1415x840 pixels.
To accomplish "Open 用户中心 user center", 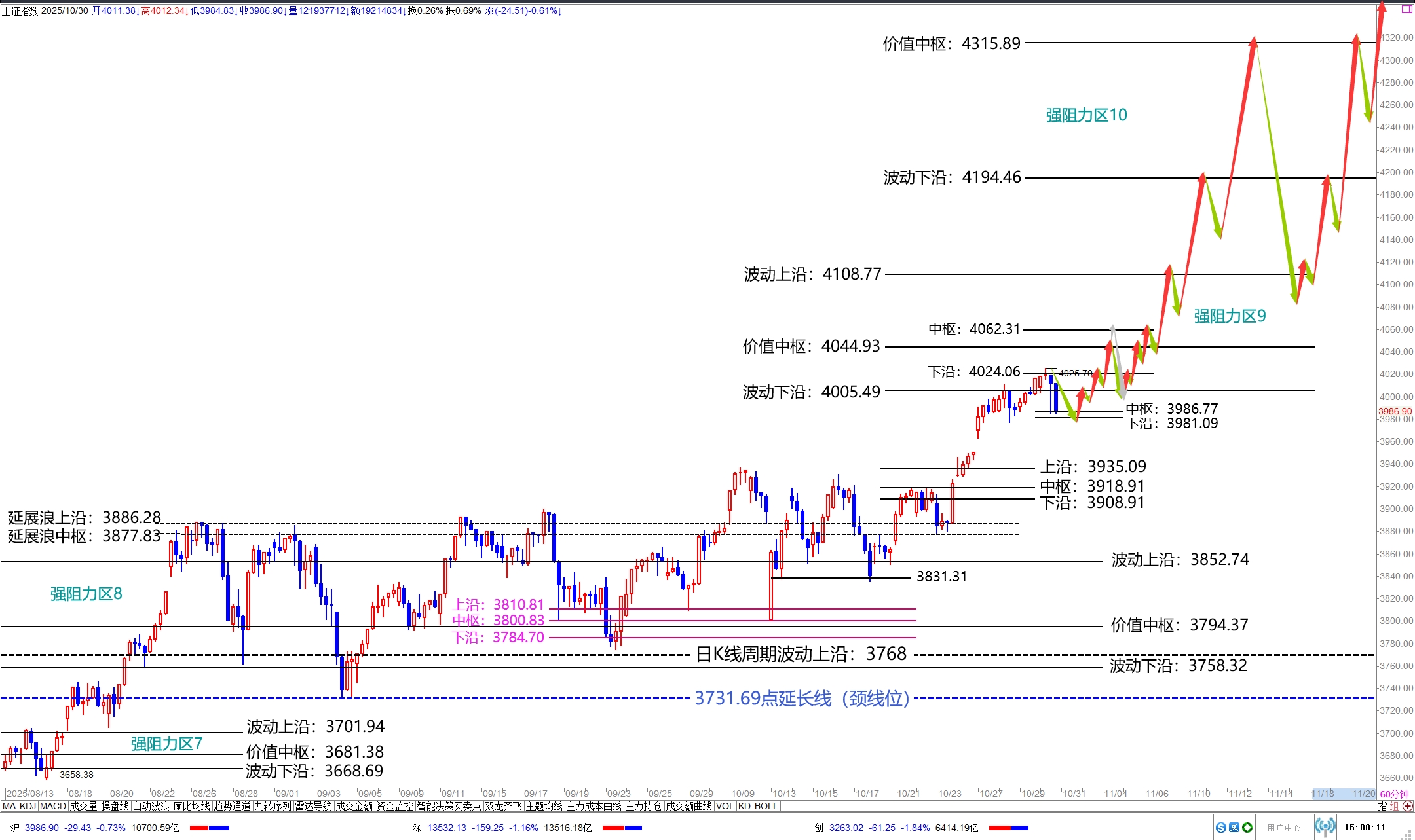I will (x=1283, y=828).
